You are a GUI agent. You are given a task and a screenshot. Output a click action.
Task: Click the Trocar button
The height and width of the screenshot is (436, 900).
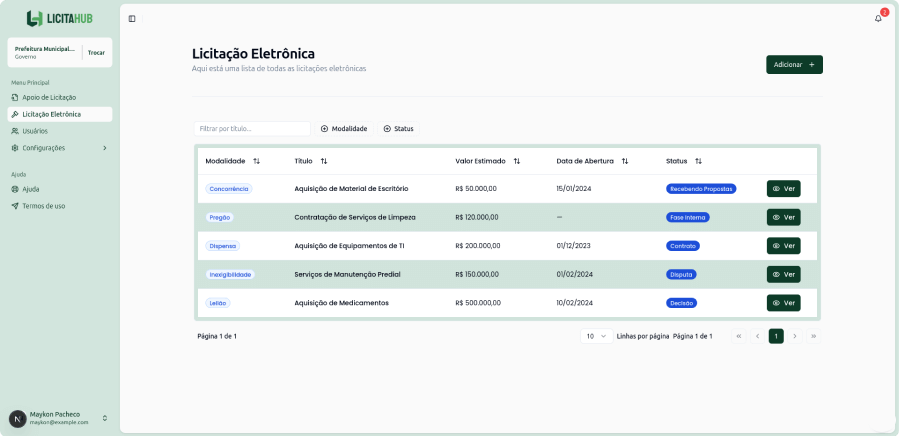pos(96,52)
